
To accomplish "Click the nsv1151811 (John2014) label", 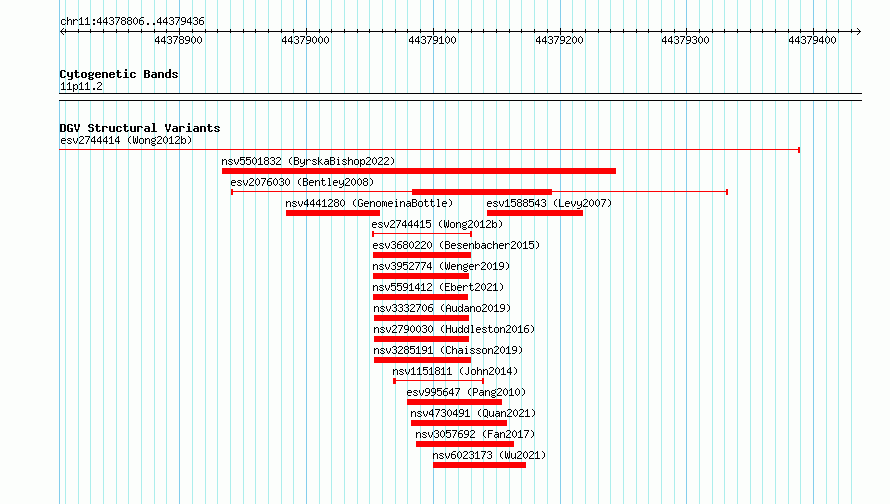I will point(455,371).
